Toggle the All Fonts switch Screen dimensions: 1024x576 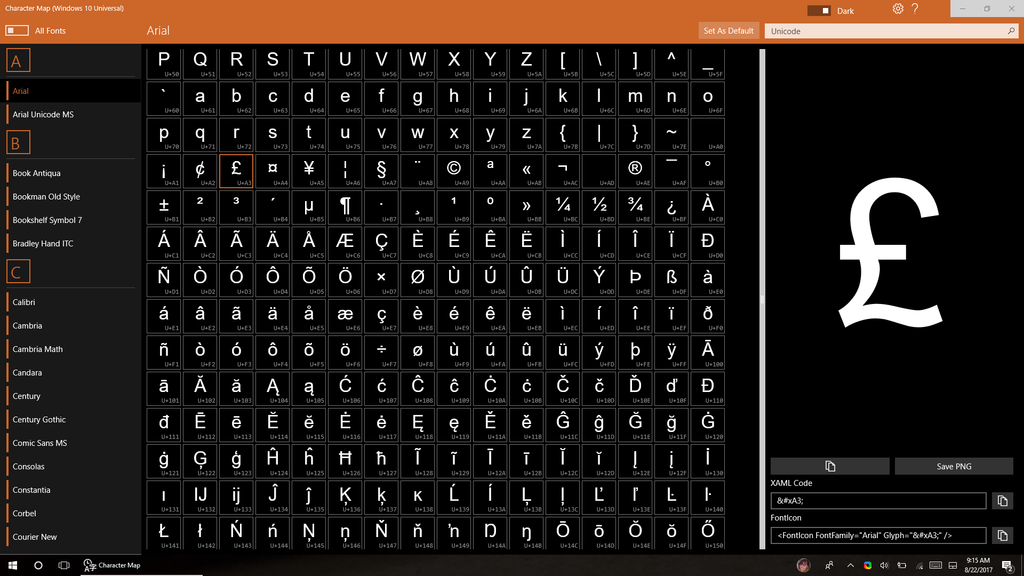15,30
